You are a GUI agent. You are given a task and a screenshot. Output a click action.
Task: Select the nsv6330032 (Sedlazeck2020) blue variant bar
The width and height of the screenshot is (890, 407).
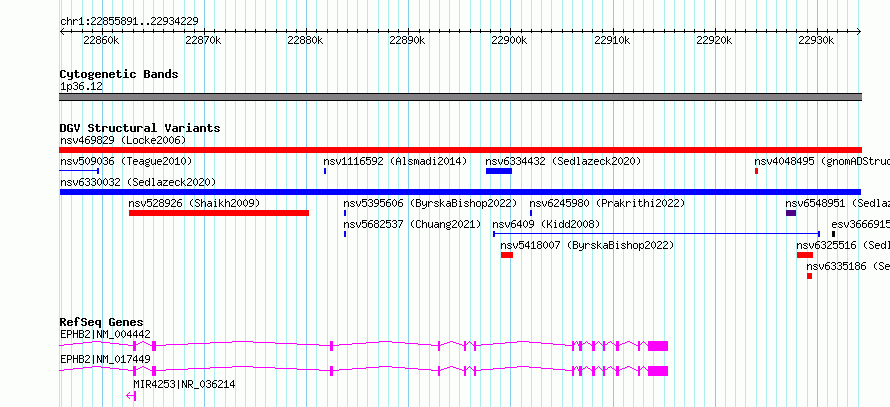pos(460,192)
